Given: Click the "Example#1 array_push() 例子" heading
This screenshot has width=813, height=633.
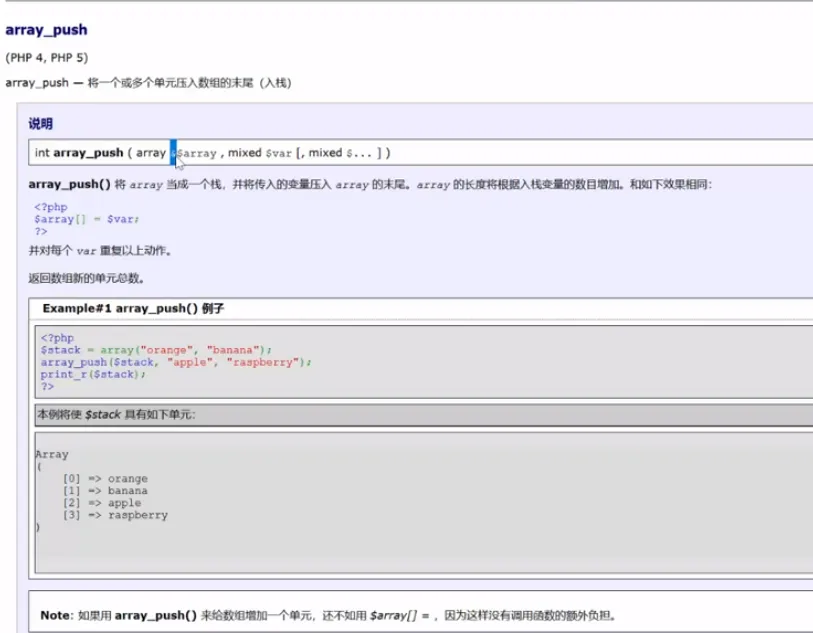Looking at the screenshot, I should [133, 308].
